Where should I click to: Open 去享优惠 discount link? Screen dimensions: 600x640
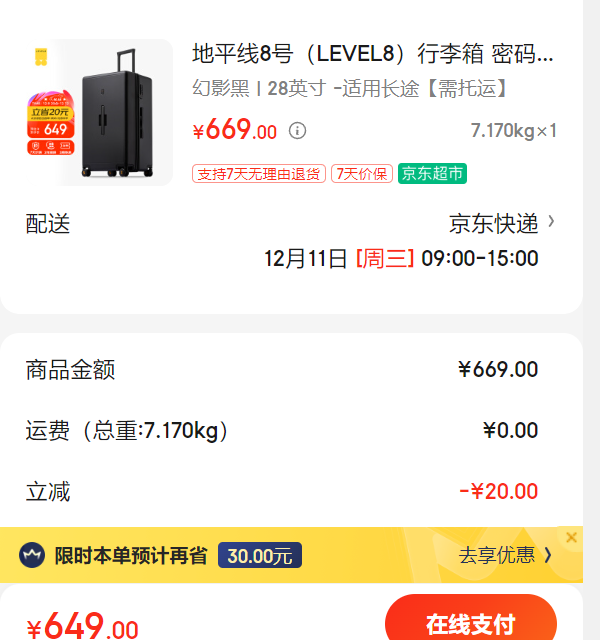point(496,555)
